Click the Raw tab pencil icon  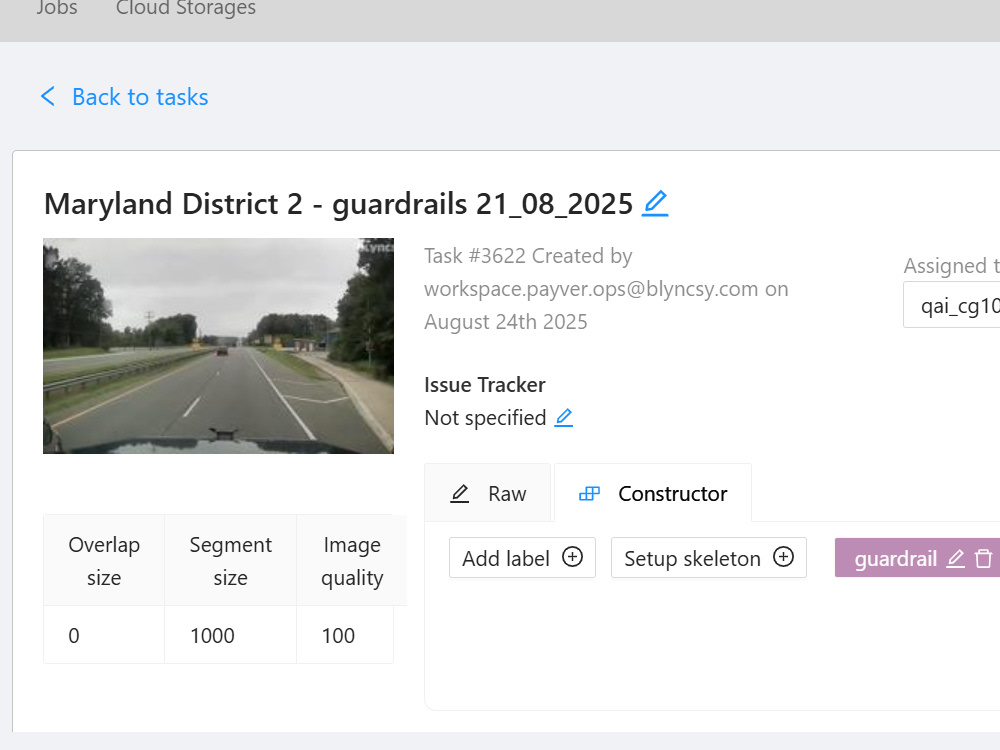[x=460, y=494]
